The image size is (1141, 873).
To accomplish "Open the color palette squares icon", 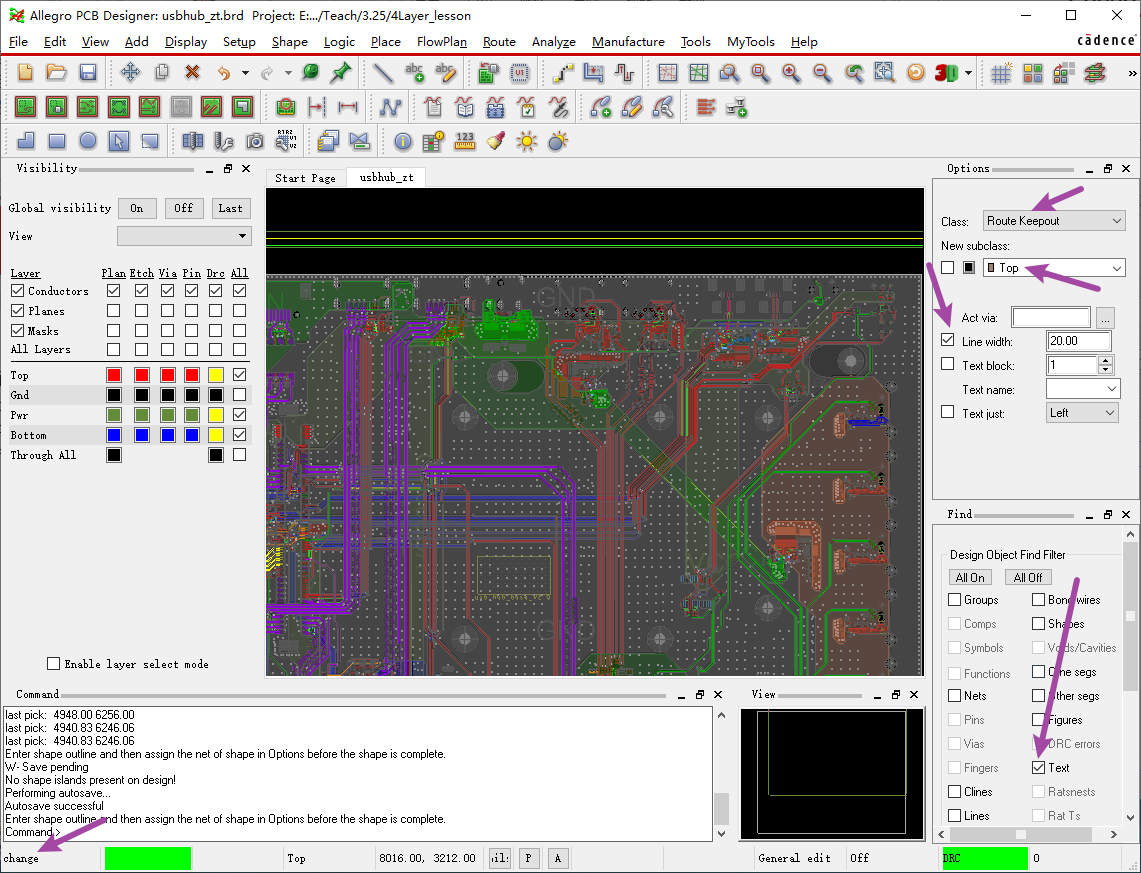I will [1033, 72].
